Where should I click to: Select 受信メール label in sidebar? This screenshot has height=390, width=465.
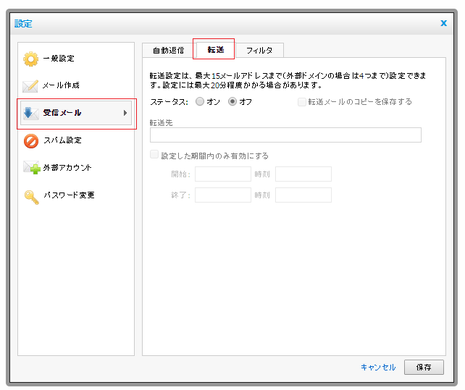(62, 113)
